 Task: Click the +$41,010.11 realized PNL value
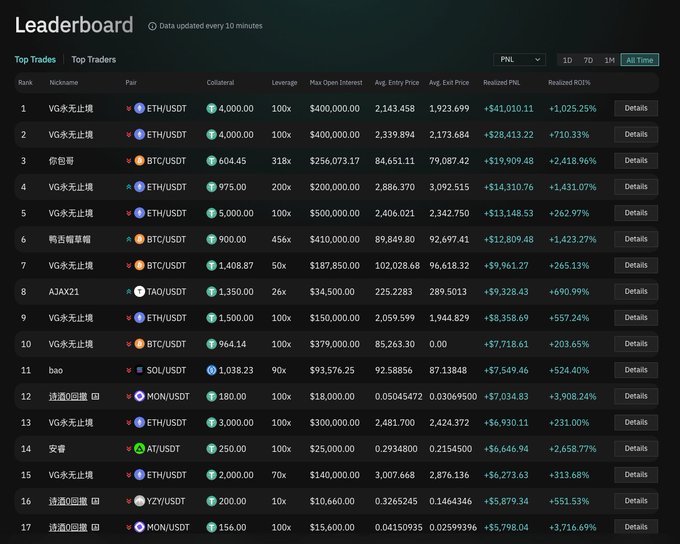click(509, 108)
